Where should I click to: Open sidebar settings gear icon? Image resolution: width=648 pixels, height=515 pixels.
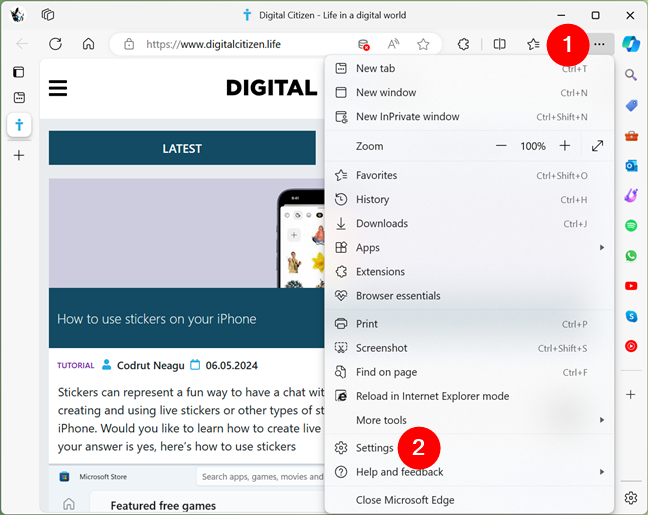[x=631, y=498]
